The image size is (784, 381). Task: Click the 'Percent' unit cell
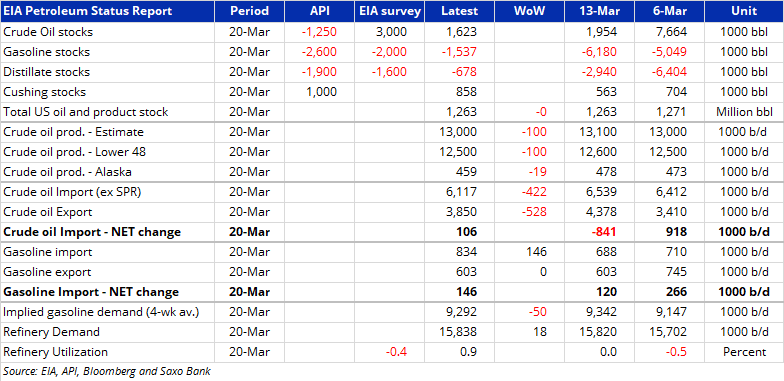pyautogui.click(x=744, y=352)
